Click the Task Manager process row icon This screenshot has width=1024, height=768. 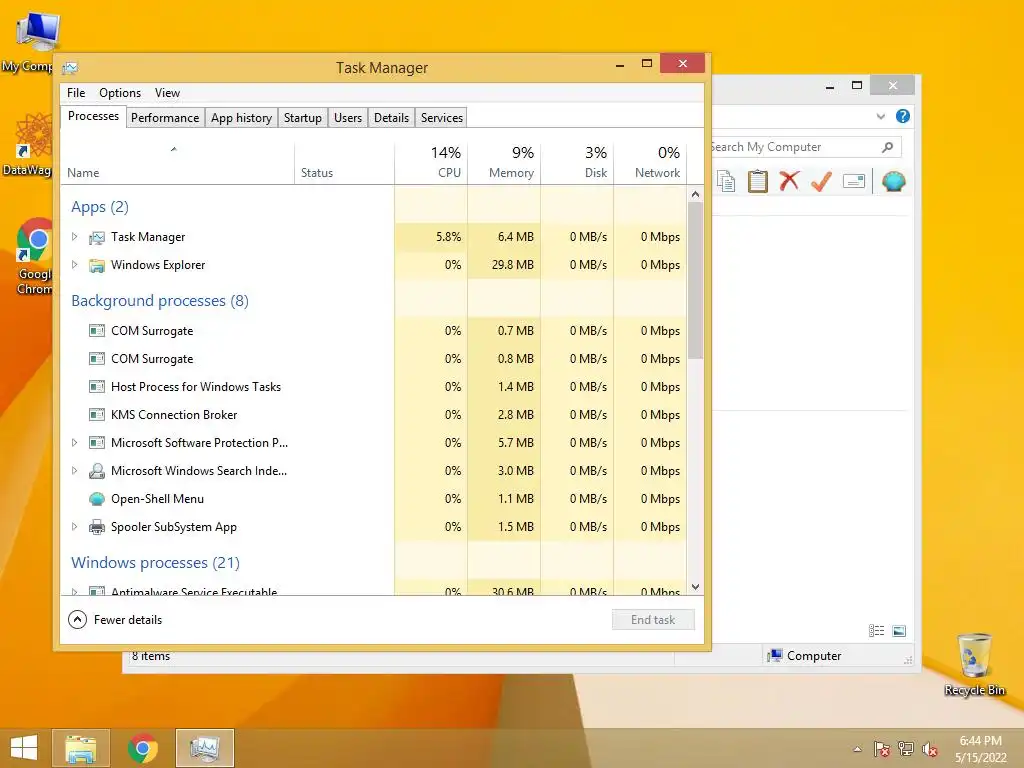pyautogui.click(x=97, y=237)
